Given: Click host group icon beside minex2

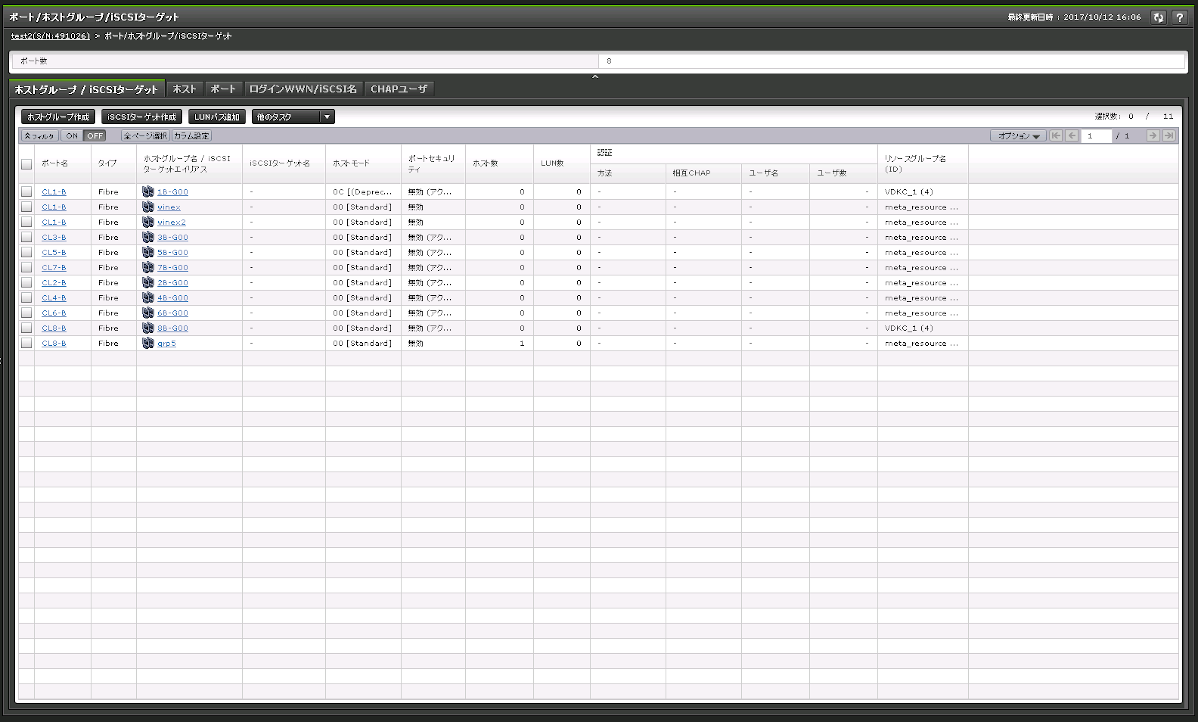Looking at the screenshot, I should coord(148,222).
